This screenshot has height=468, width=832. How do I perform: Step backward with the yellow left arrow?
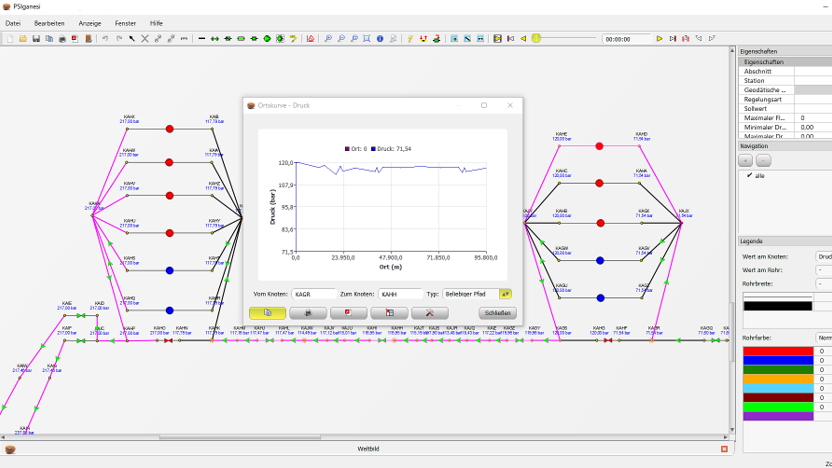point(523,39)
